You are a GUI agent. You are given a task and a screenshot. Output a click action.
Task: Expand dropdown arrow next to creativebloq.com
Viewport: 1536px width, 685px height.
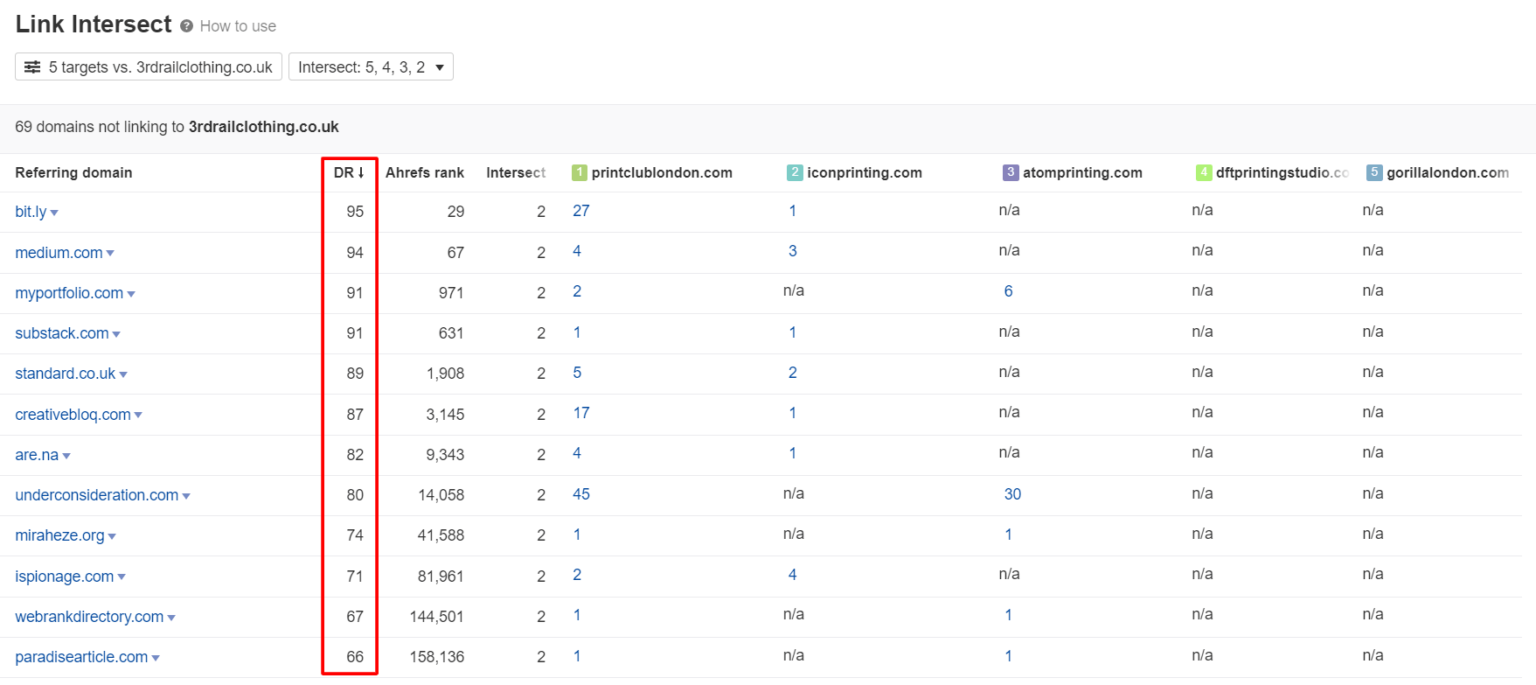(x=138, y=415)
